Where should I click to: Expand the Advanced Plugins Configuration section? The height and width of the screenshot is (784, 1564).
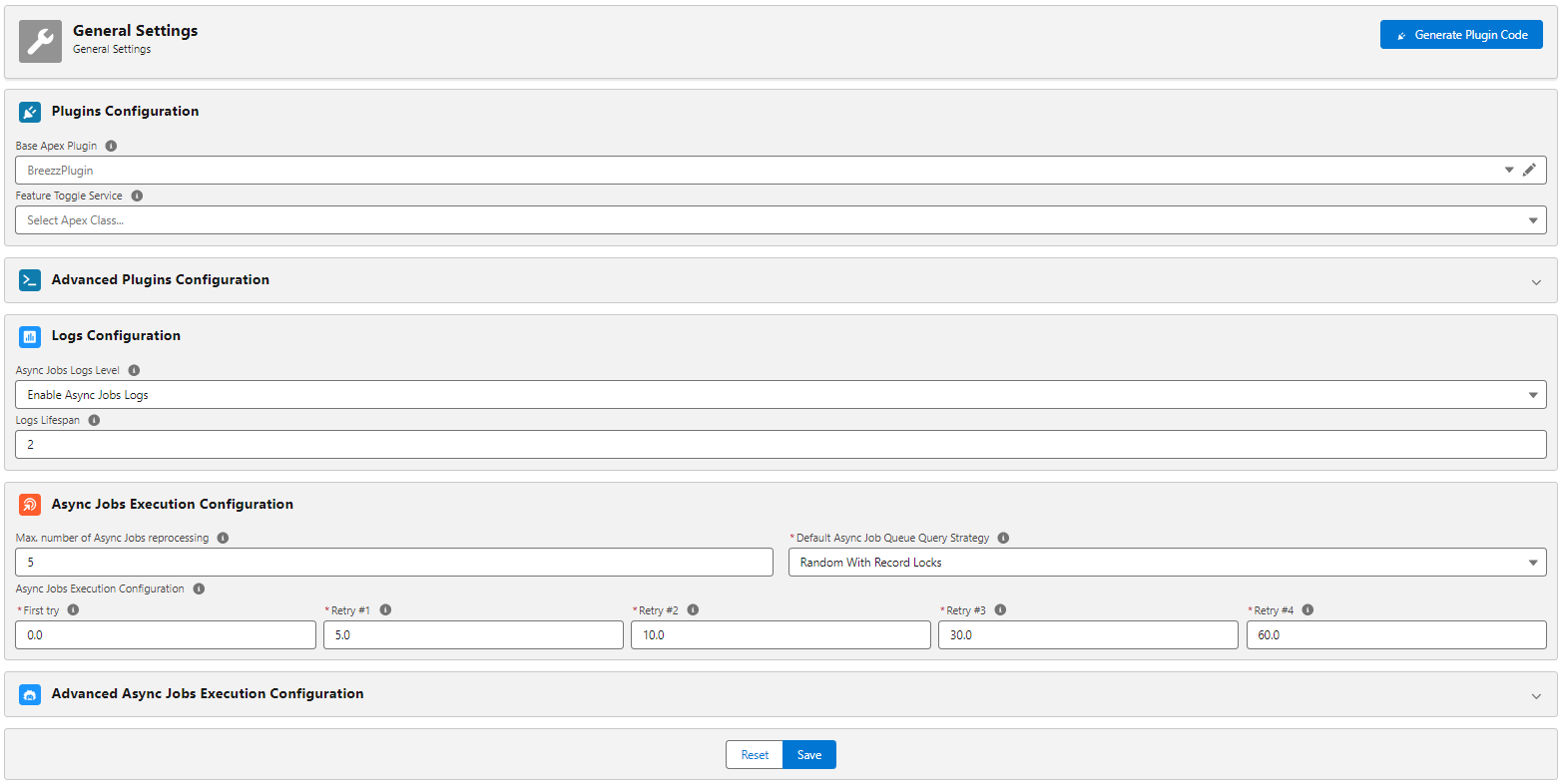coord(1535,282)
